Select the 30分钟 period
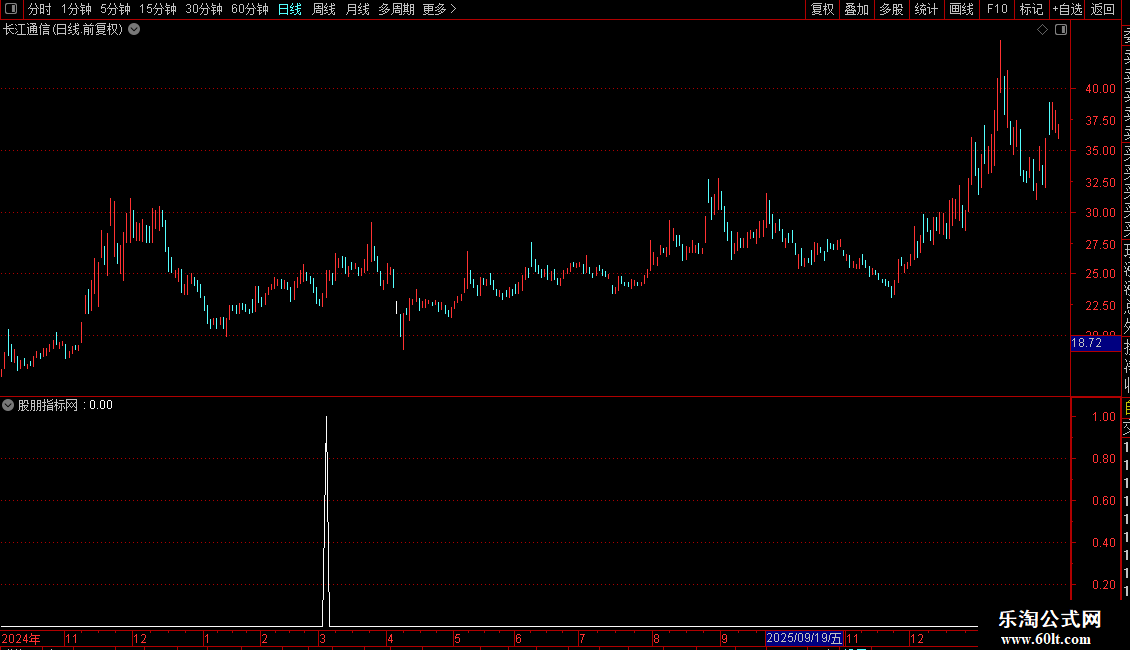Image resolution: width=1130 pixels, height=650 pixels. [204, 9]
